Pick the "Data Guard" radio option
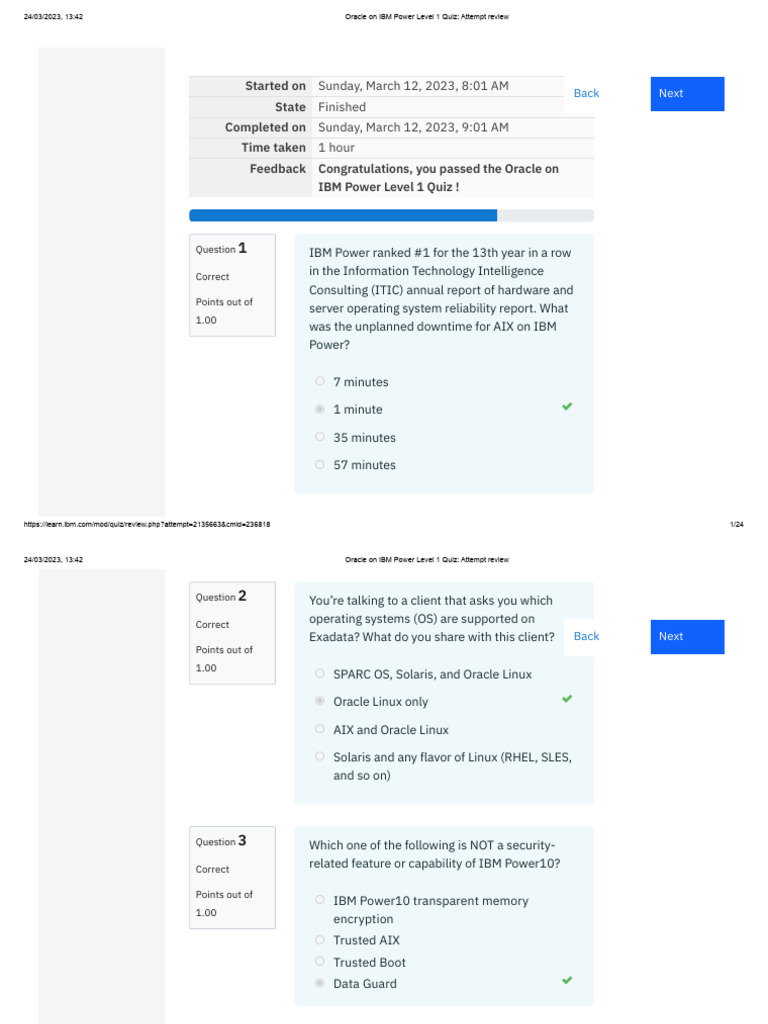Viewport: 768px width, 1024px height. pyautogui.click(x=320, y=984)
